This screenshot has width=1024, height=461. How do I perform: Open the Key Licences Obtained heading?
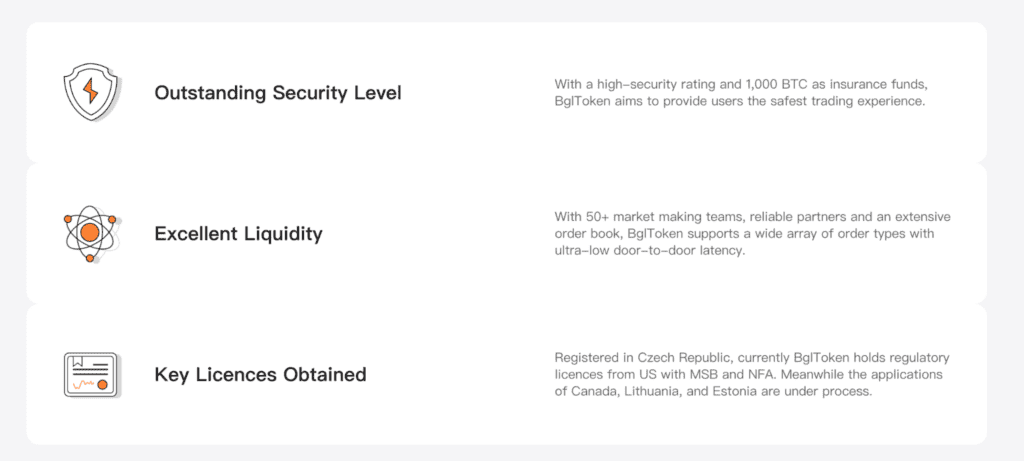pyautogui.click(x=260, y=375)
